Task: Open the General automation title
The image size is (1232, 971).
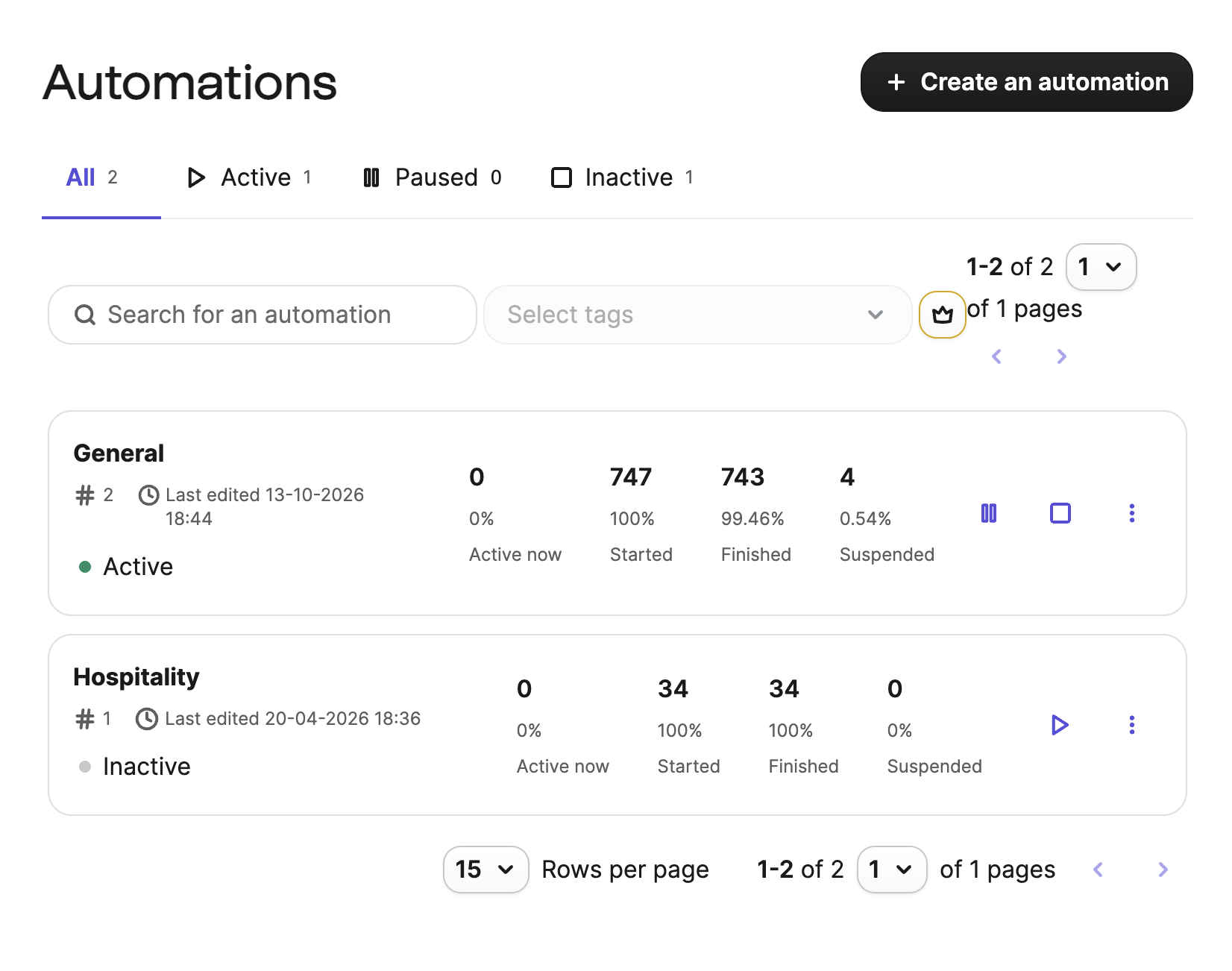Action: (119, 453)
